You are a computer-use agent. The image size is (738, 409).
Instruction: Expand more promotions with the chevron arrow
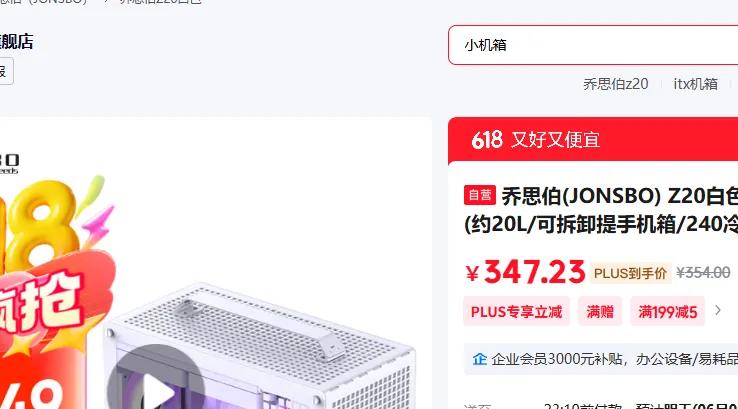[718, 311]
